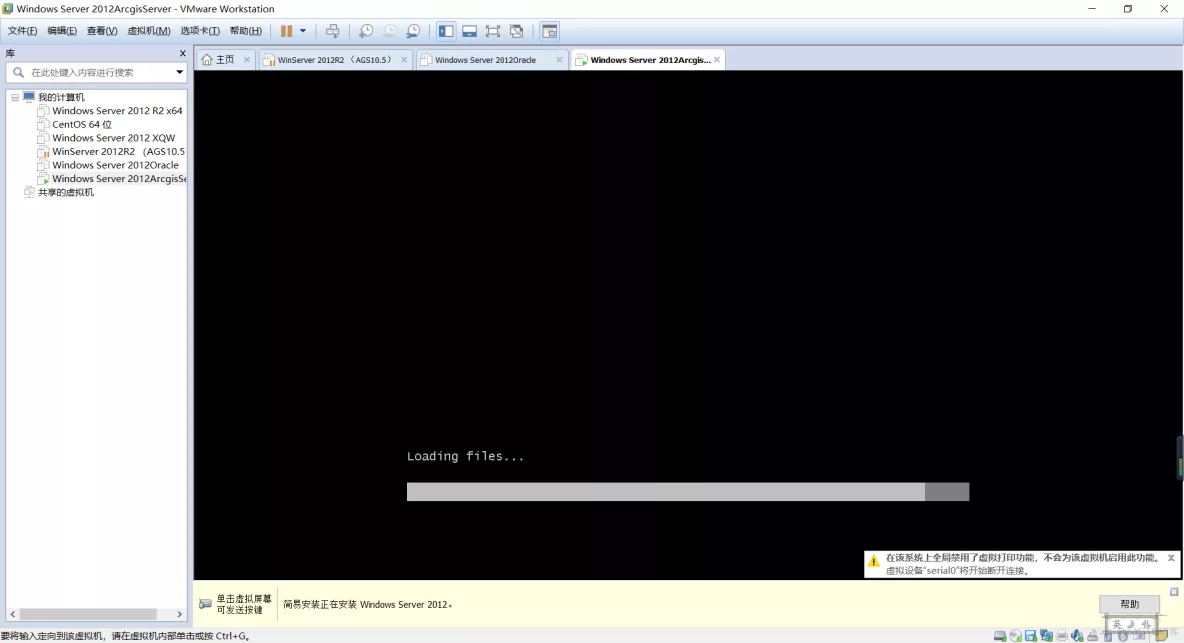Viewport: 1184px width, 643px height.
Task: Switch to the WinServer 2012R2 (AGS10.5) tab
Action: tap(330, 59)
